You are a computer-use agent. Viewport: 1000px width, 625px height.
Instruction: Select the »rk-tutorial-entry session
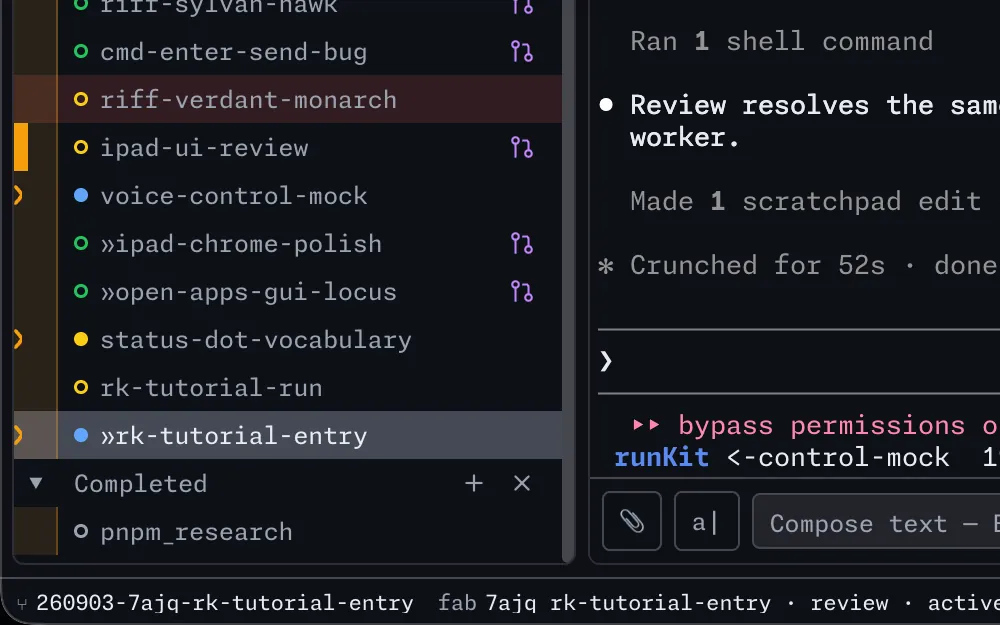point(288,435)
